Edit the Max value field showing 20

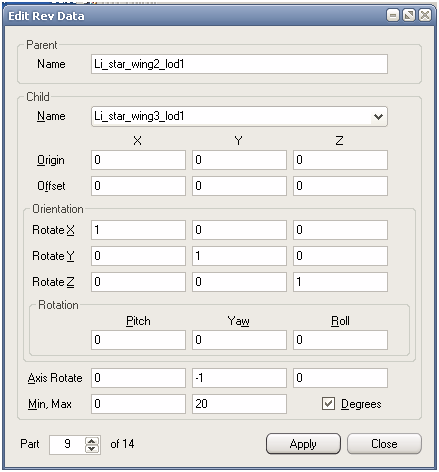click(239, 404)
